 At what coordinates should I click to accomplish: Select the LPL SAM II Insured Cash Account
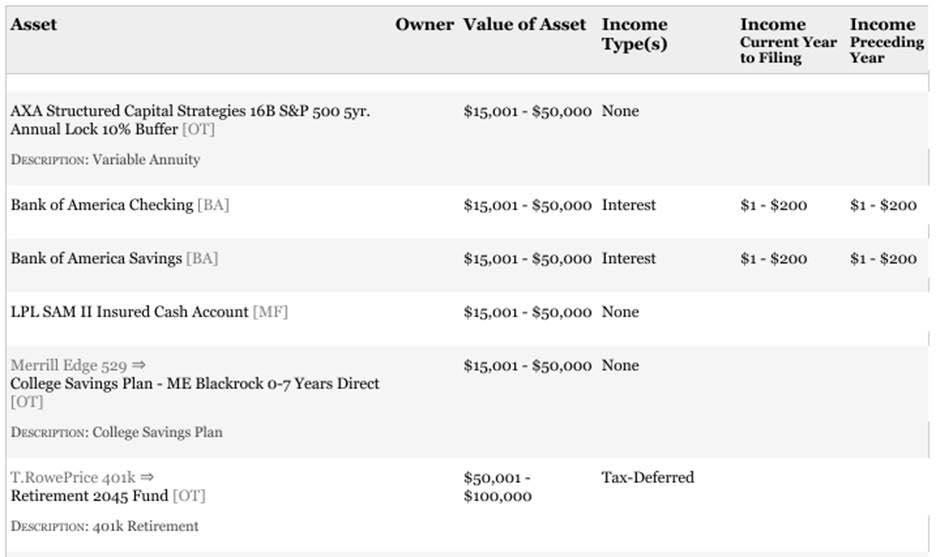click(130, 312)
